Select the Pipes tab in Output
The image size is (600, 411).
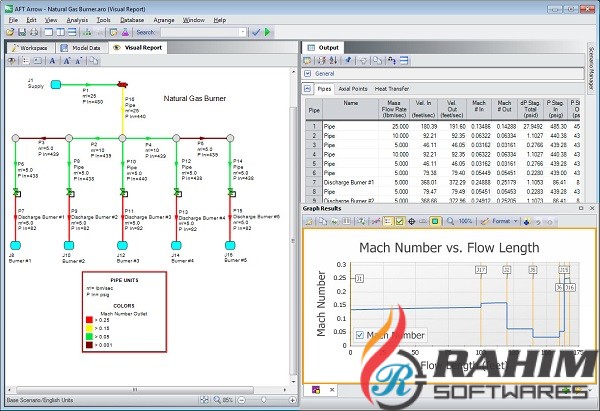click(324, 89)
